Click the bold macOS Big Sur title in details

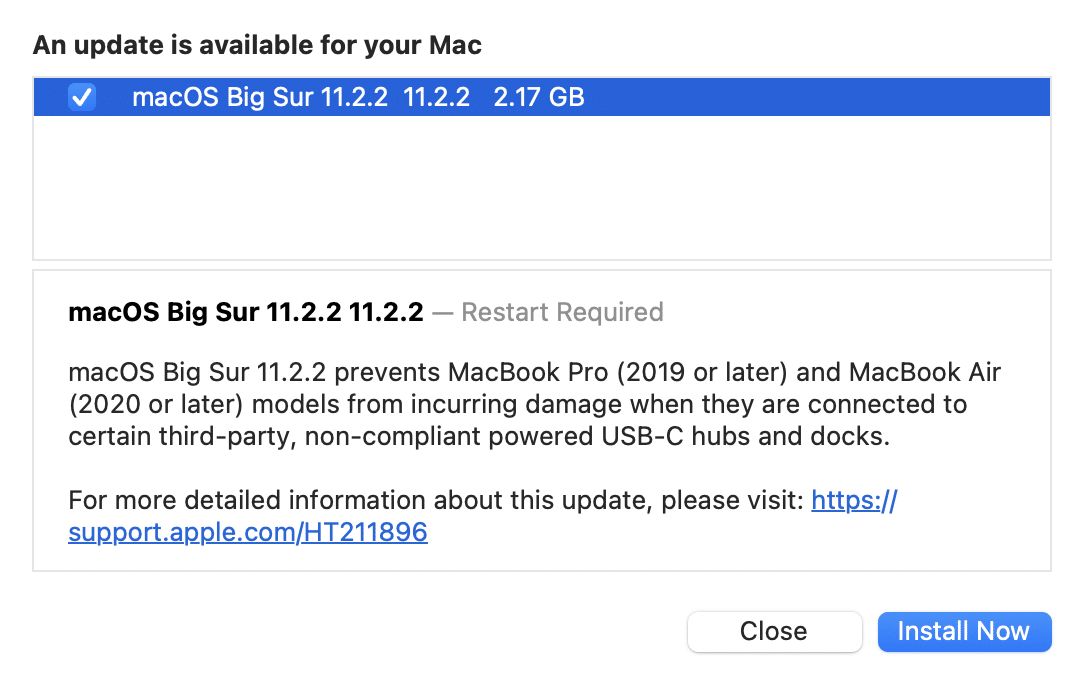245,313
